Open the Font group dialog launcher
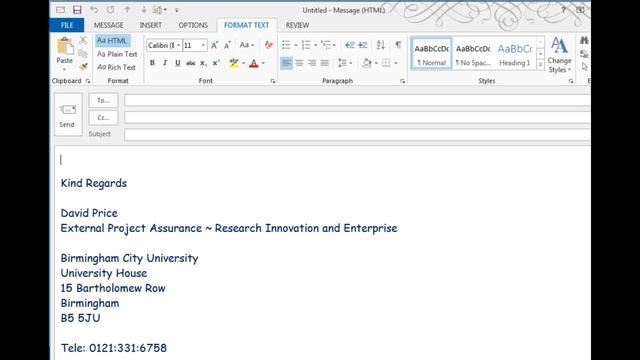The width and height of the screenshot is (640, 360). [273, 81]
